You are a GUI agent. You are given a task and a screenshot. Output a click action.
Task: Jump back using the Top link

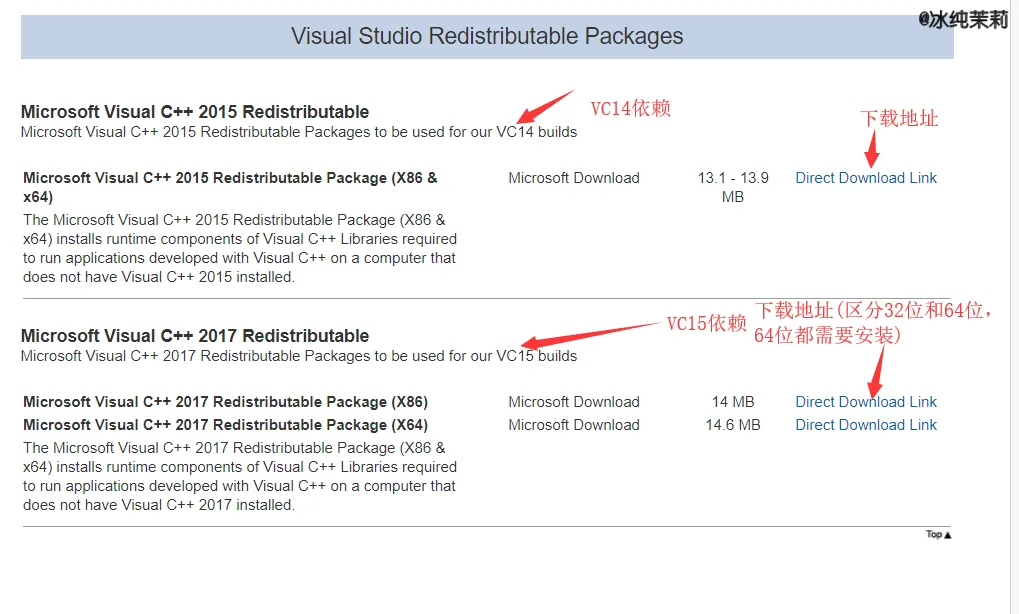[938, 534]
